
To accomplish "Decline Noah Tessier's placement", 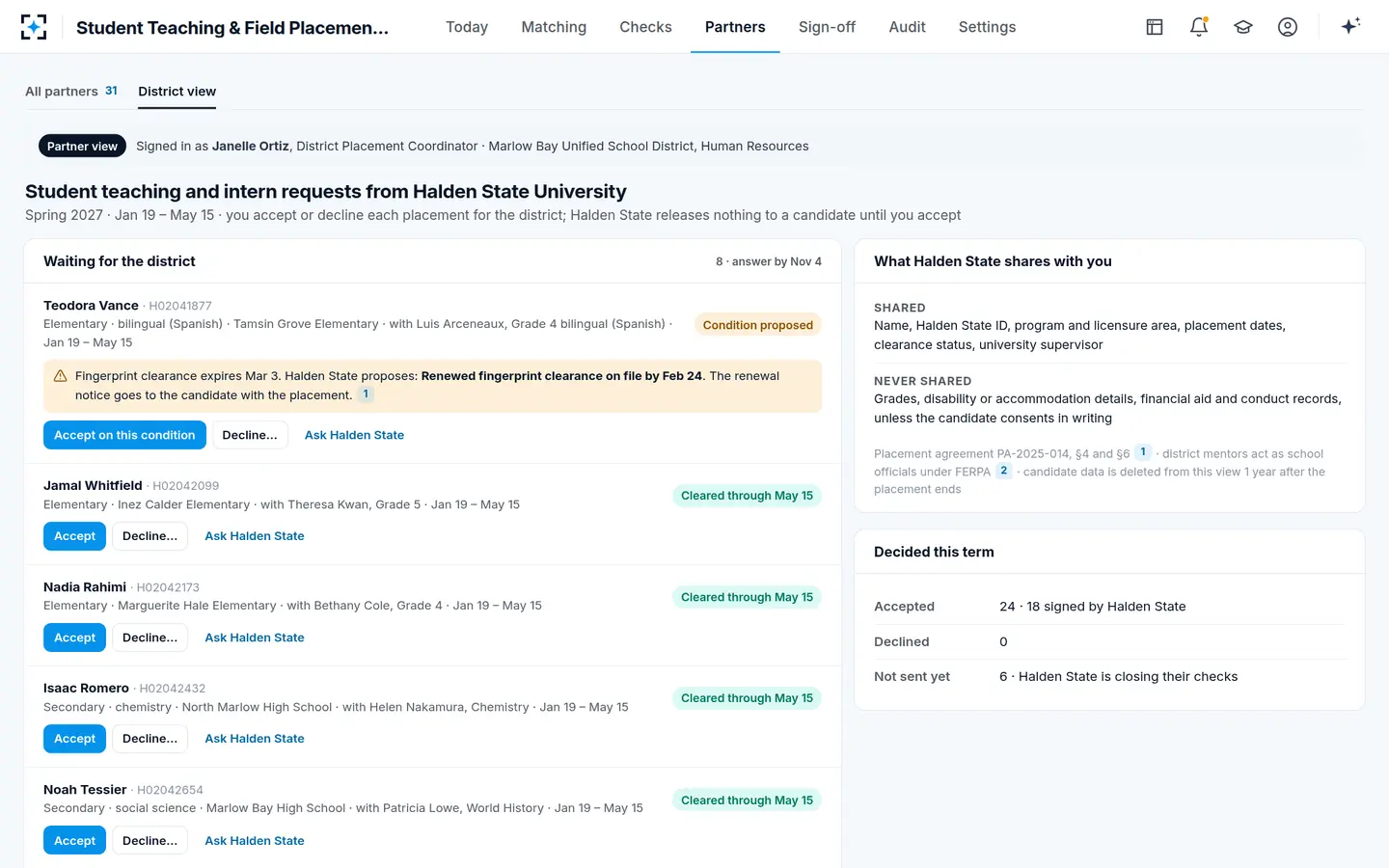I will click(x=150, y=841).
